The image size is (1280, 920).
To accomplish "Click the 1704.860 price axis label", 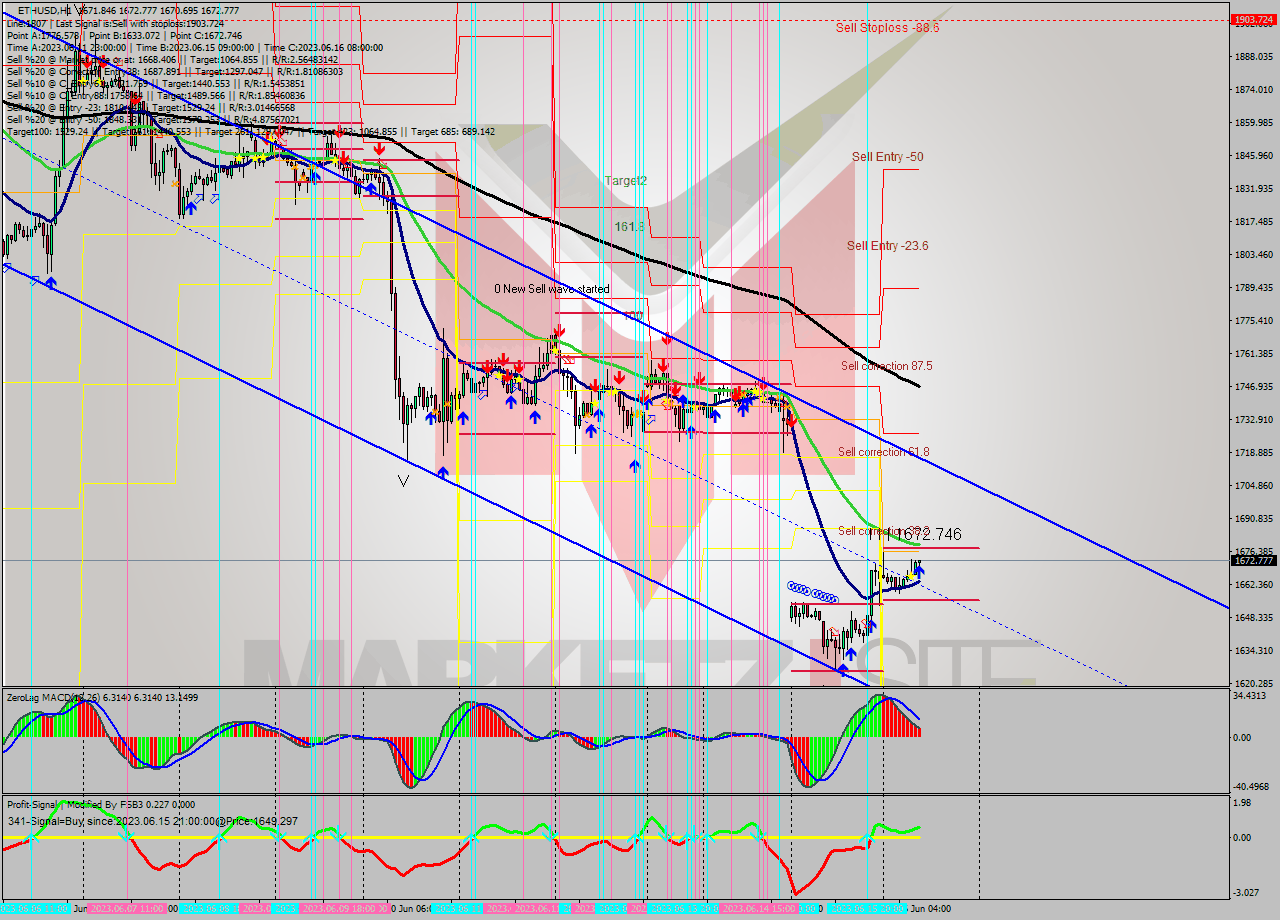I will [1253, 486].
